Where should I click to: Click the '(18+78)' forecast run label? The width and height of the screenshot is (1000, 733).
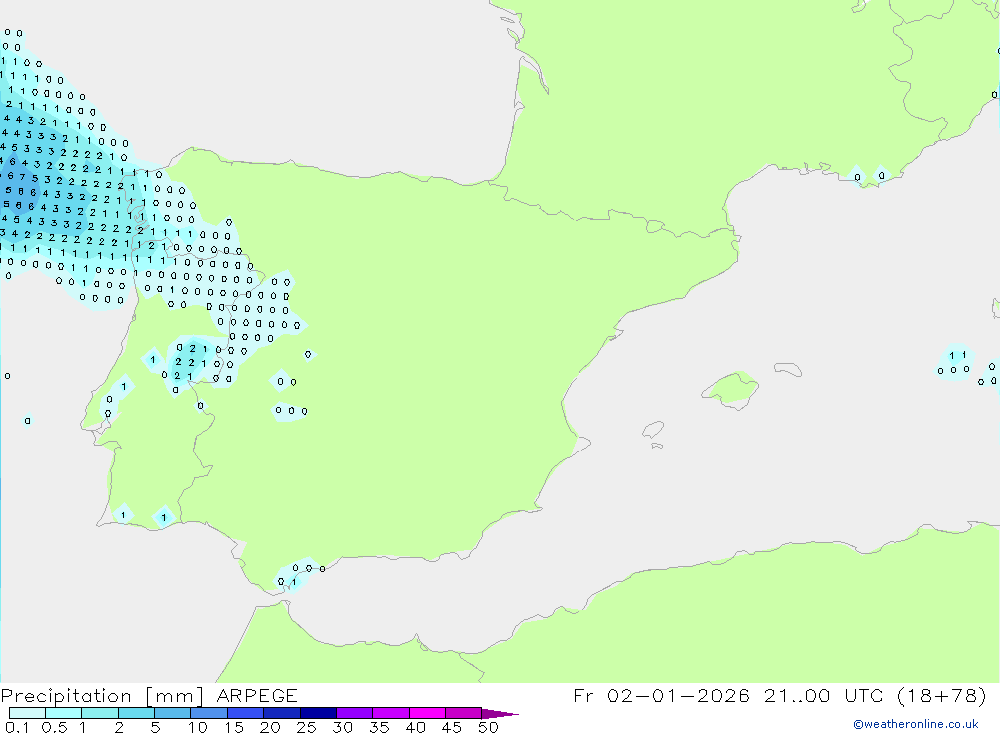click(941, 695)
